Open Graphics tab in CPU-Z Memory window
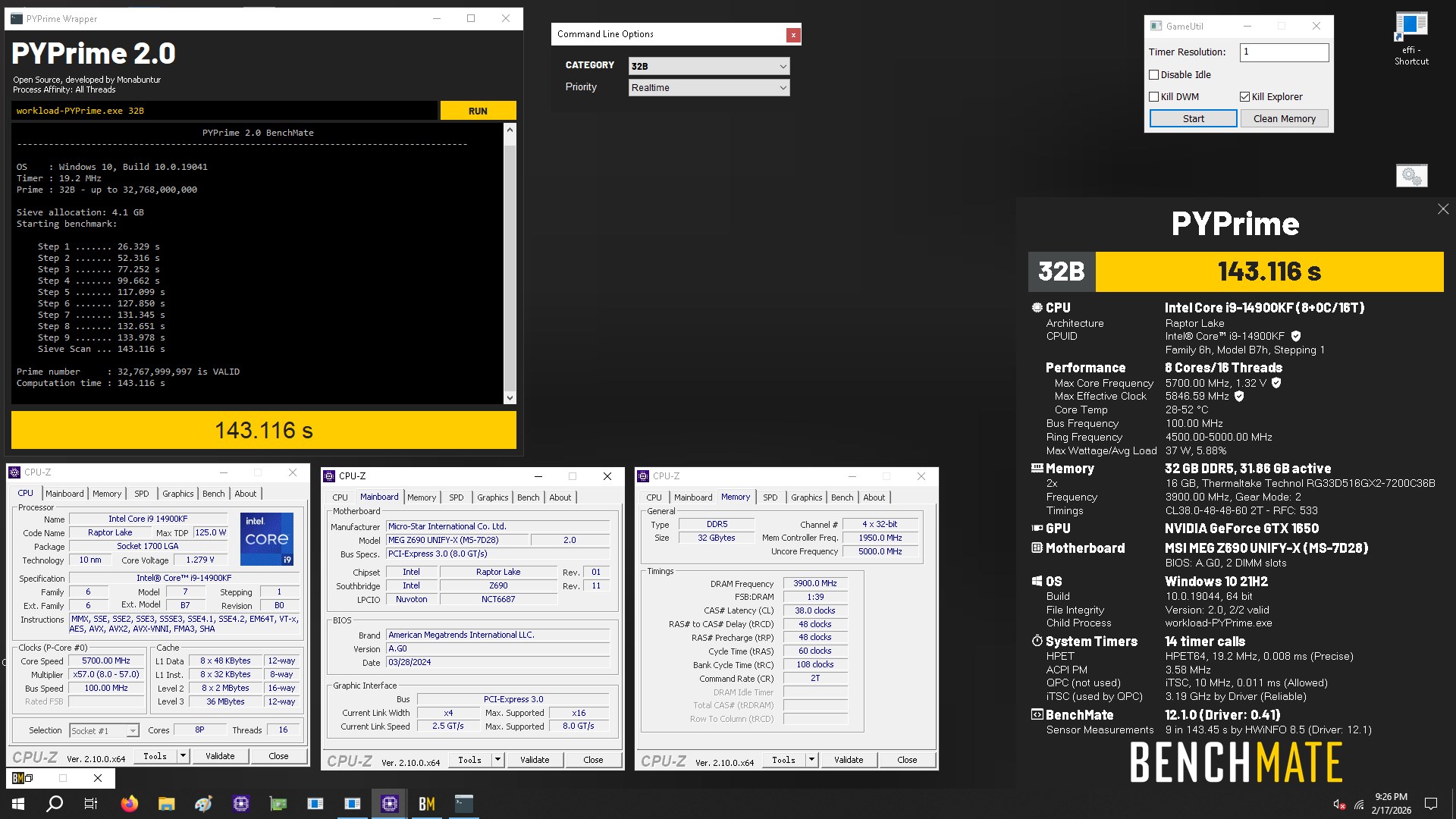This screenshot has height=819, width=1456. tap(806, 497)
